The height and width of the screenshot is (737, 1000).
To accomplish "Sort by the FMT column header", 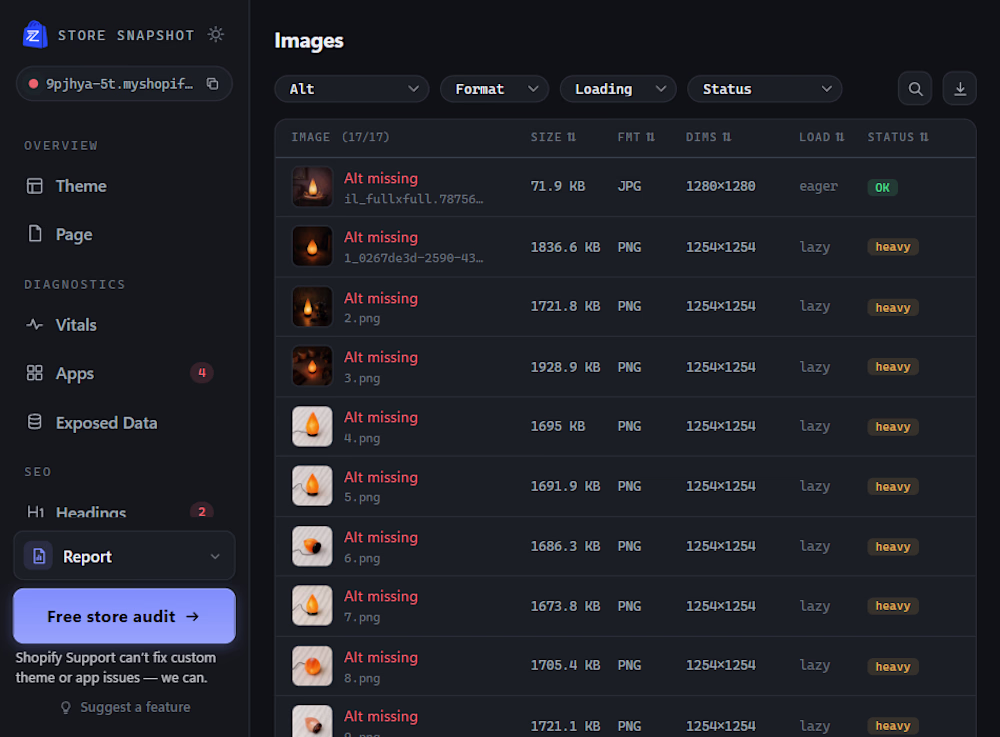I will (x=636, y=137).
